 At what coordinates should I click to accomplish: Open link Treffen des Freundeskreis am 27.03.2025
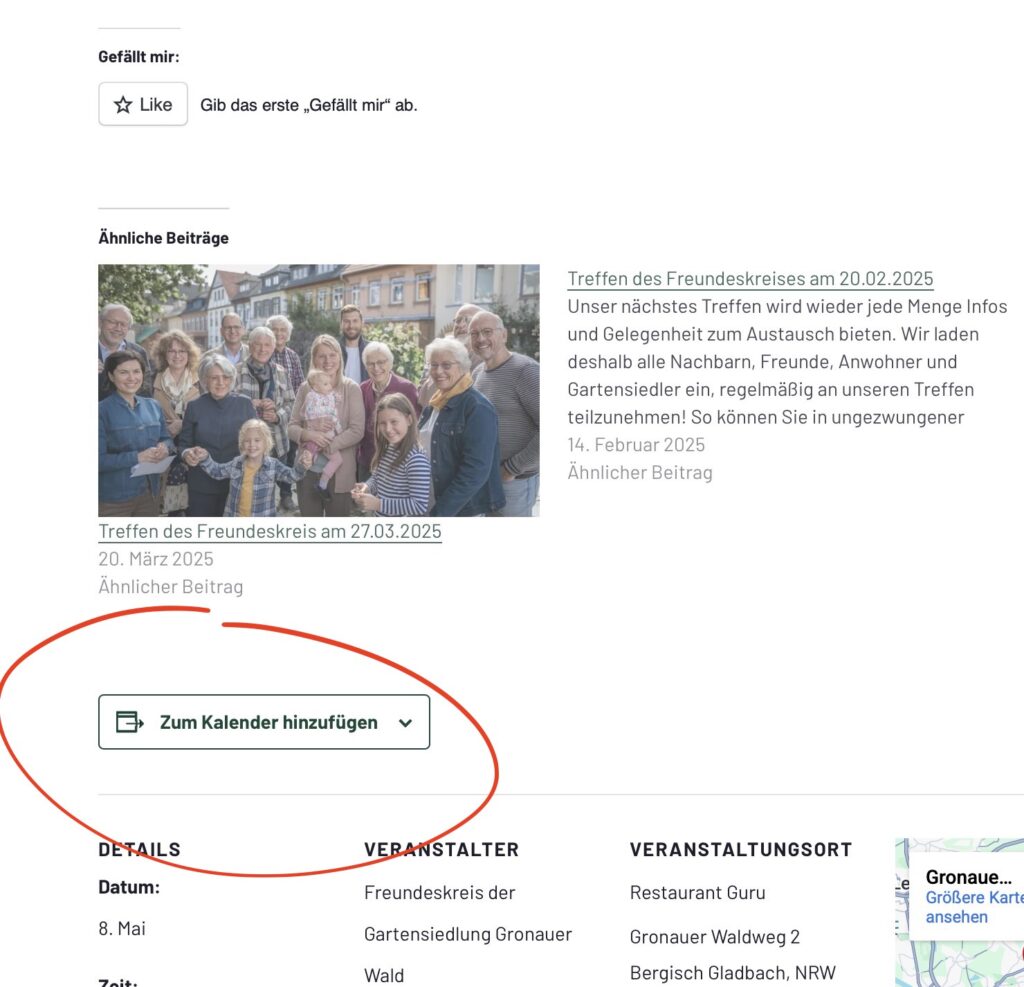tap(270, 531)
